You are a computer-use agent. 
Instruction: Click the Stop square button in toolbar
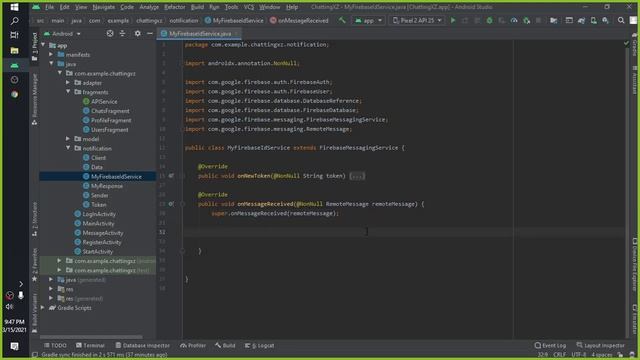click(538, 20)
